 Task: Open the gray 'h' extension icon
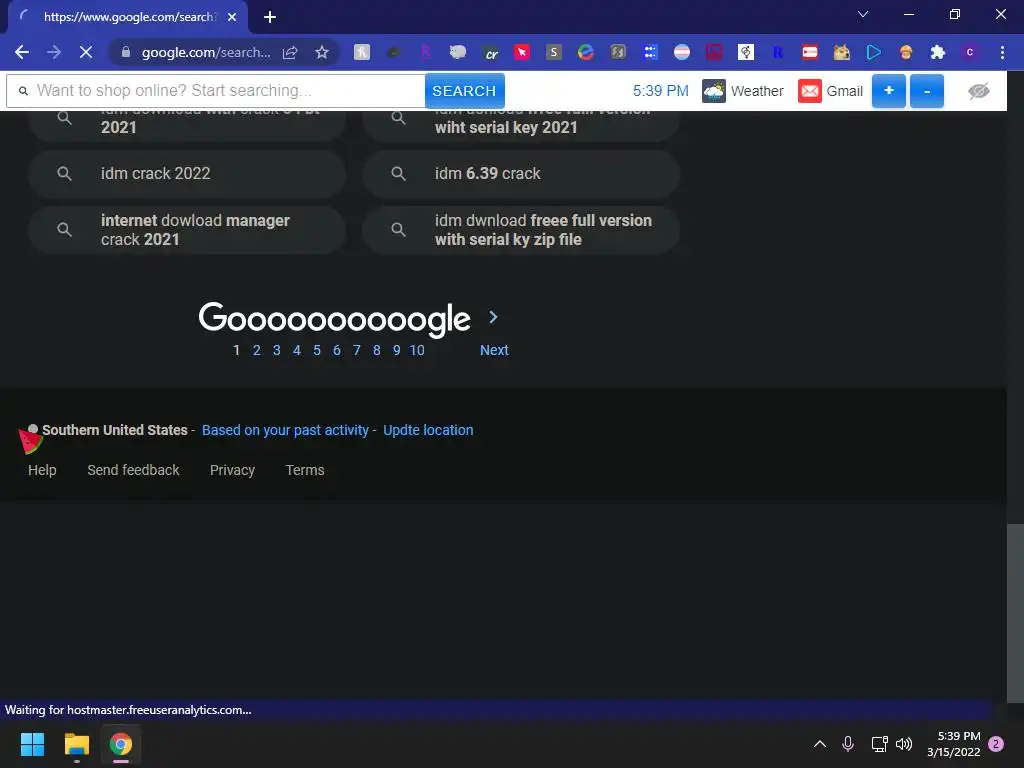pyautogui.click(x=362, y=52)
